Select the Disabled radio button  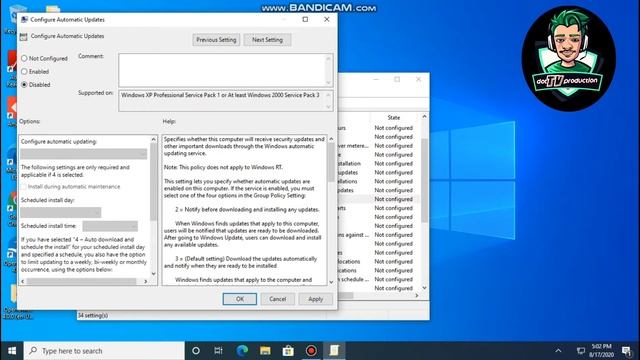coord(24,84)
